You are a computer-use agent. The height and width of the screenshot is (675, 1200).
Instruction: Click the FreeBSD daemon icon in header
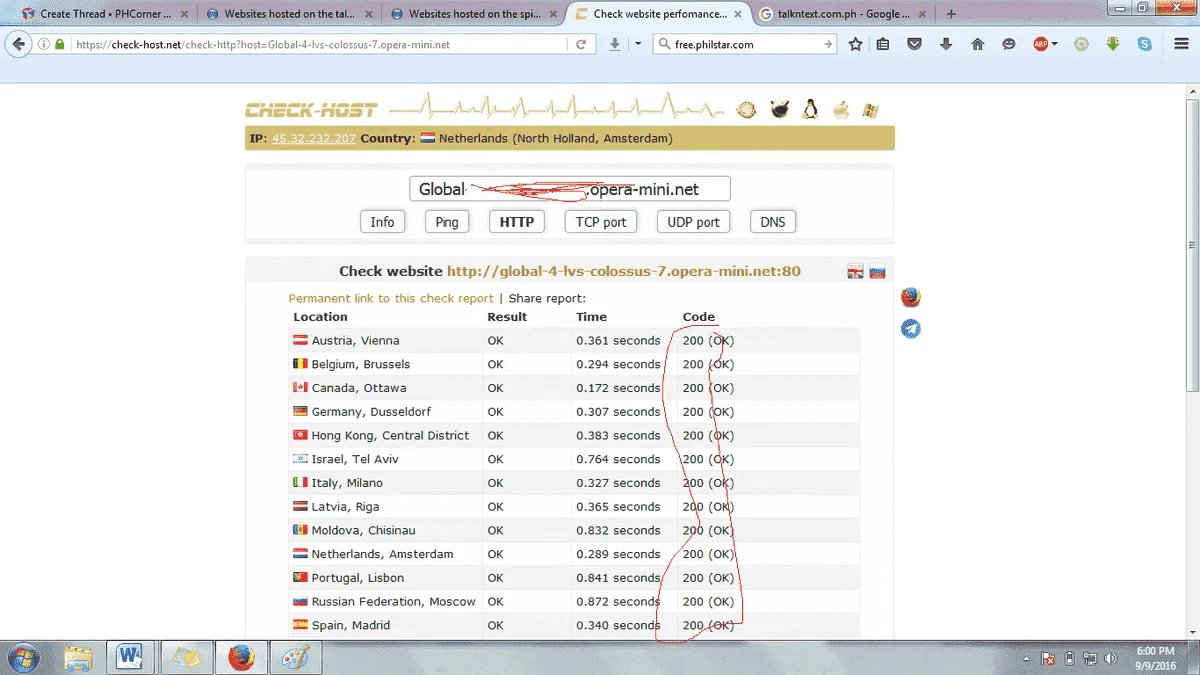coord(780,109)
